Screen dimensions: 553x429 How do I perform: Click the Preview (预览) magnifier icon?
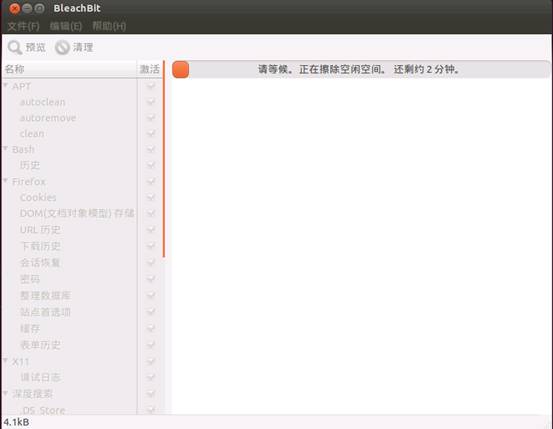tap(15, 47)
